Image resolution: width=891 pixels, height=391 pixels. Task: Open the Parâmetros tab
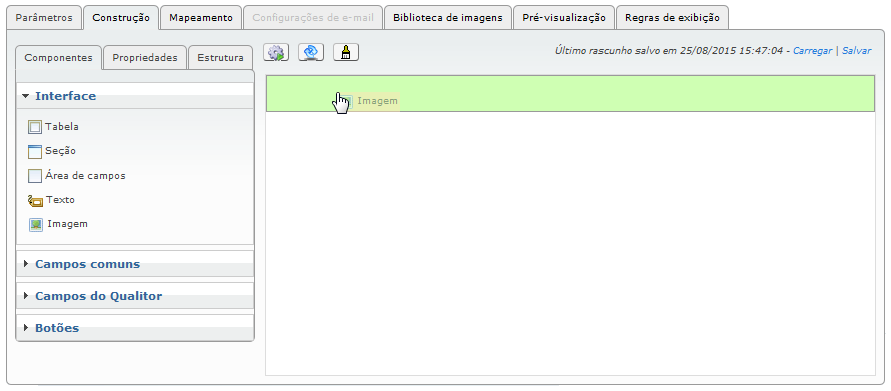[x=44, y=18]
